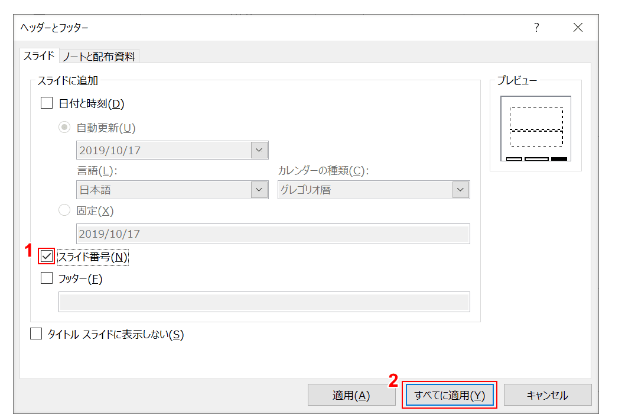Viewport: 618px width, 420px height.
Task: Click the ヘッダーとフッター title bar
Action: tap(250, 28)
